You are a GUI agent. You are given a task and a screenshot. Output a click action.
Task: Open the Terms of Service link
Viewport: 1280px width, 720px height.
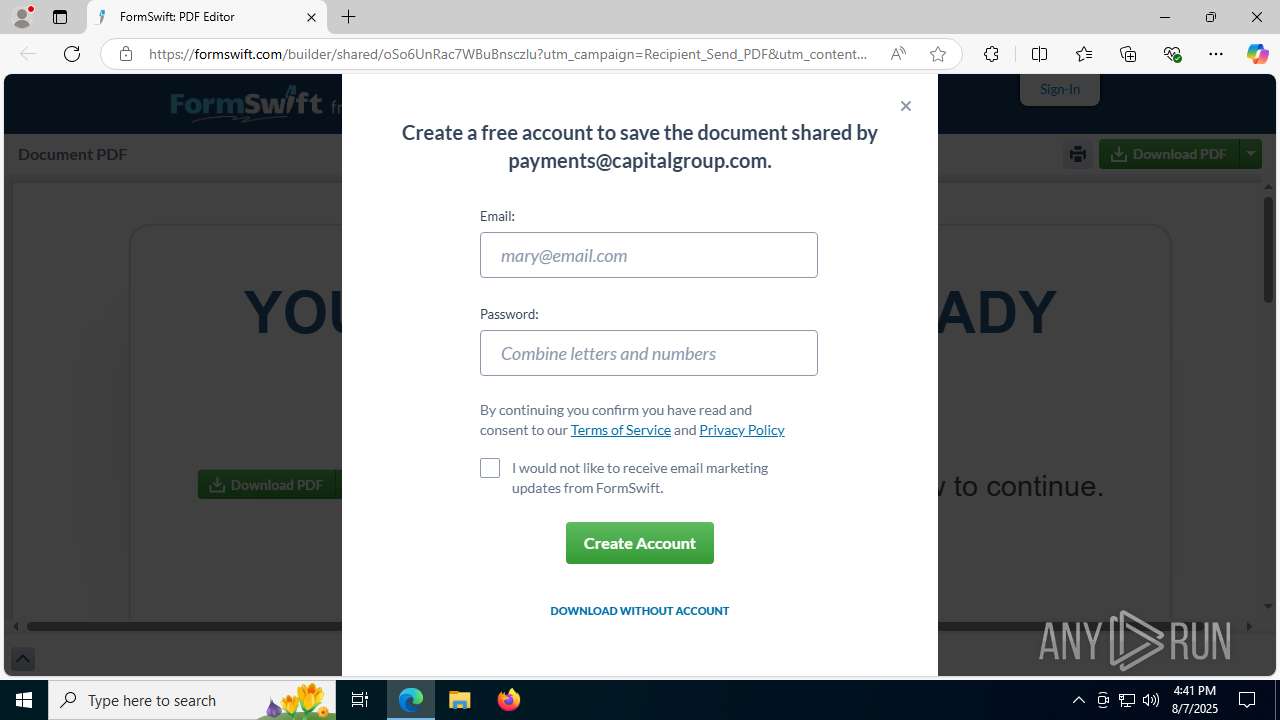point(621,430)
